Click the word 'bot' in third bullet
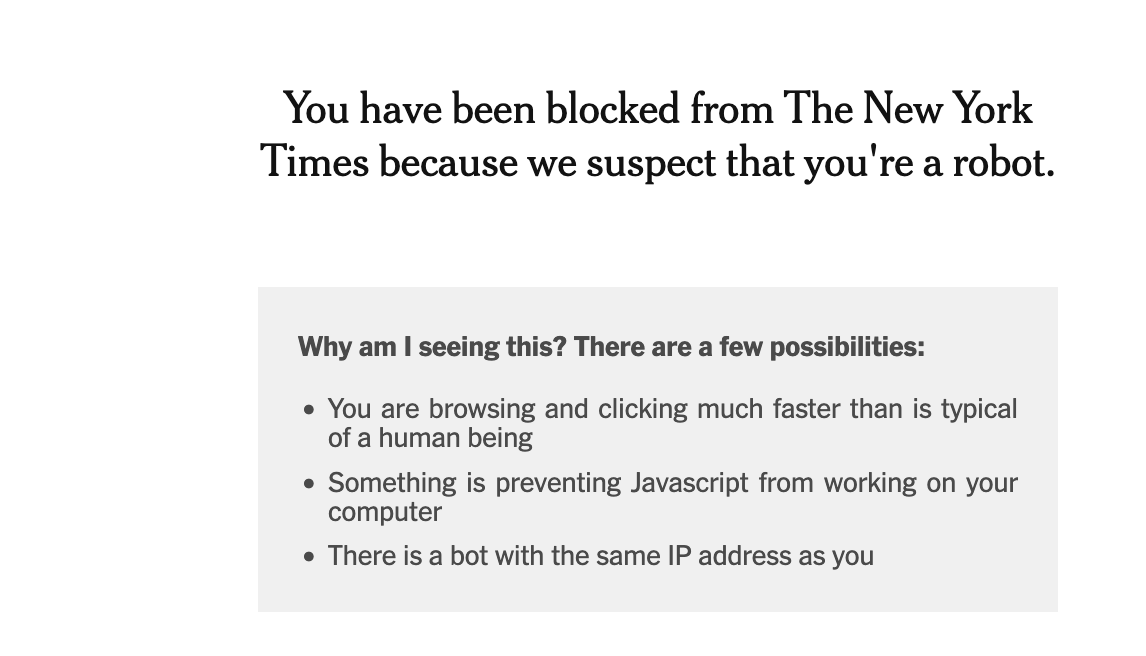This screenshot has height=656, width=1146. click(468, 556)
